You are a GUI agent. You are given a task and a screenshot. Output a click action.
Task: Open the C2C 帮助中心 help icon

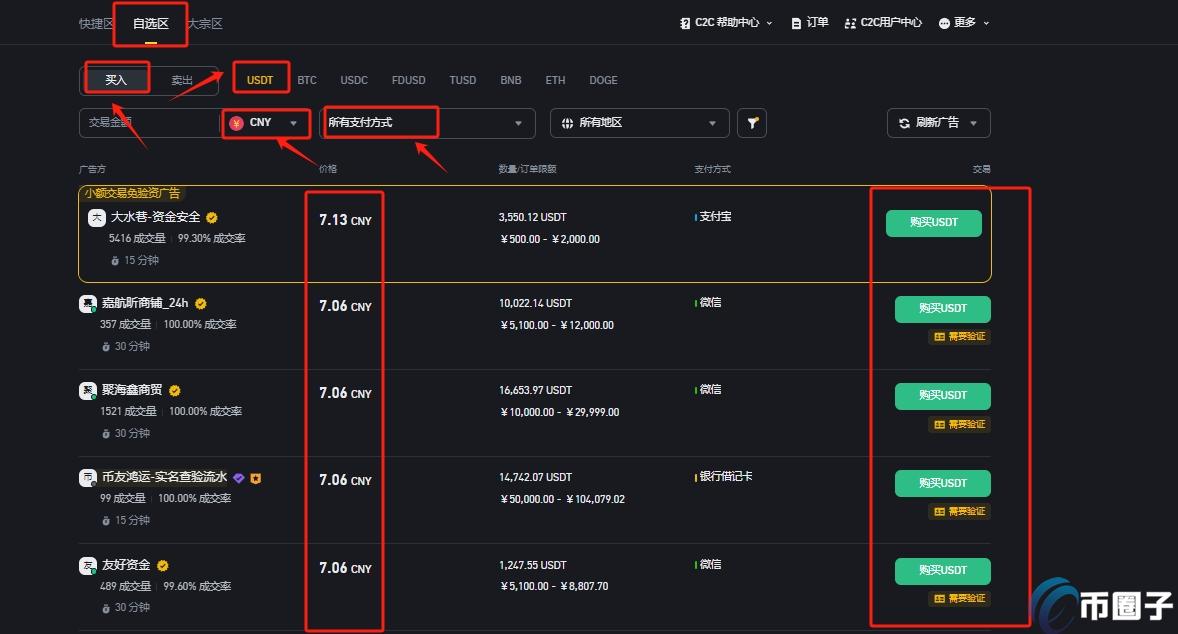(683, 22)
